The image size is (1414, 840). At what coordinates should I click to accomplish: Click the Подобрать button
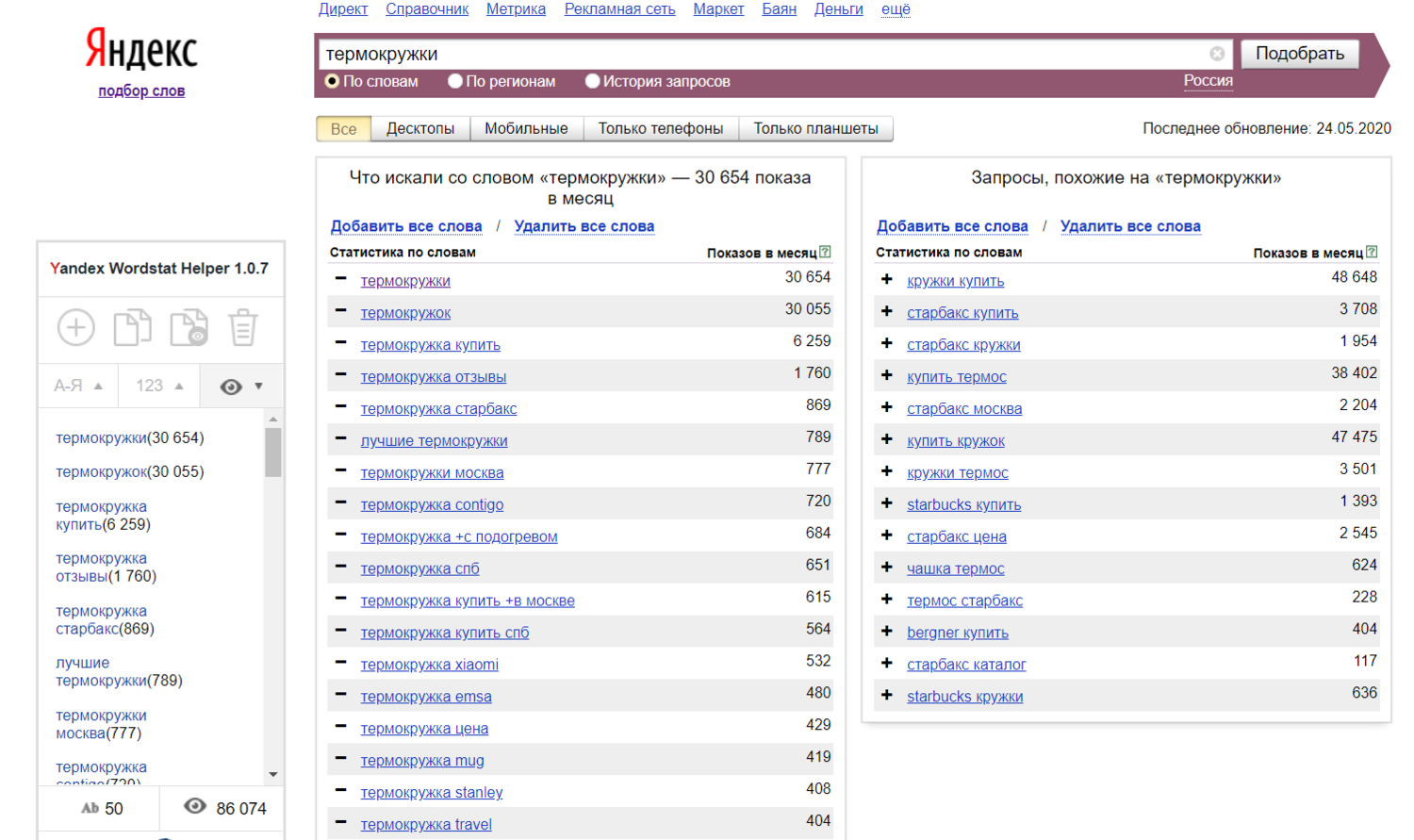(1300, 54)
